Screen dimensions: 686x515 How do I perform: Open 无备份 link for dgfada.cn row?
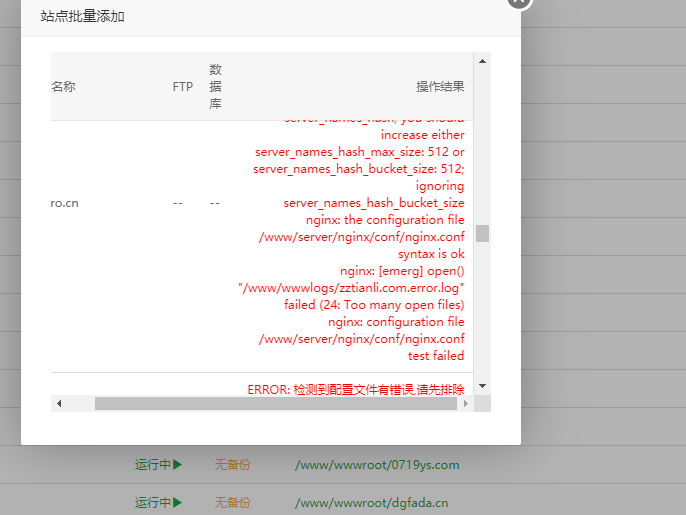pyautogui.click(x=232, y=502)
